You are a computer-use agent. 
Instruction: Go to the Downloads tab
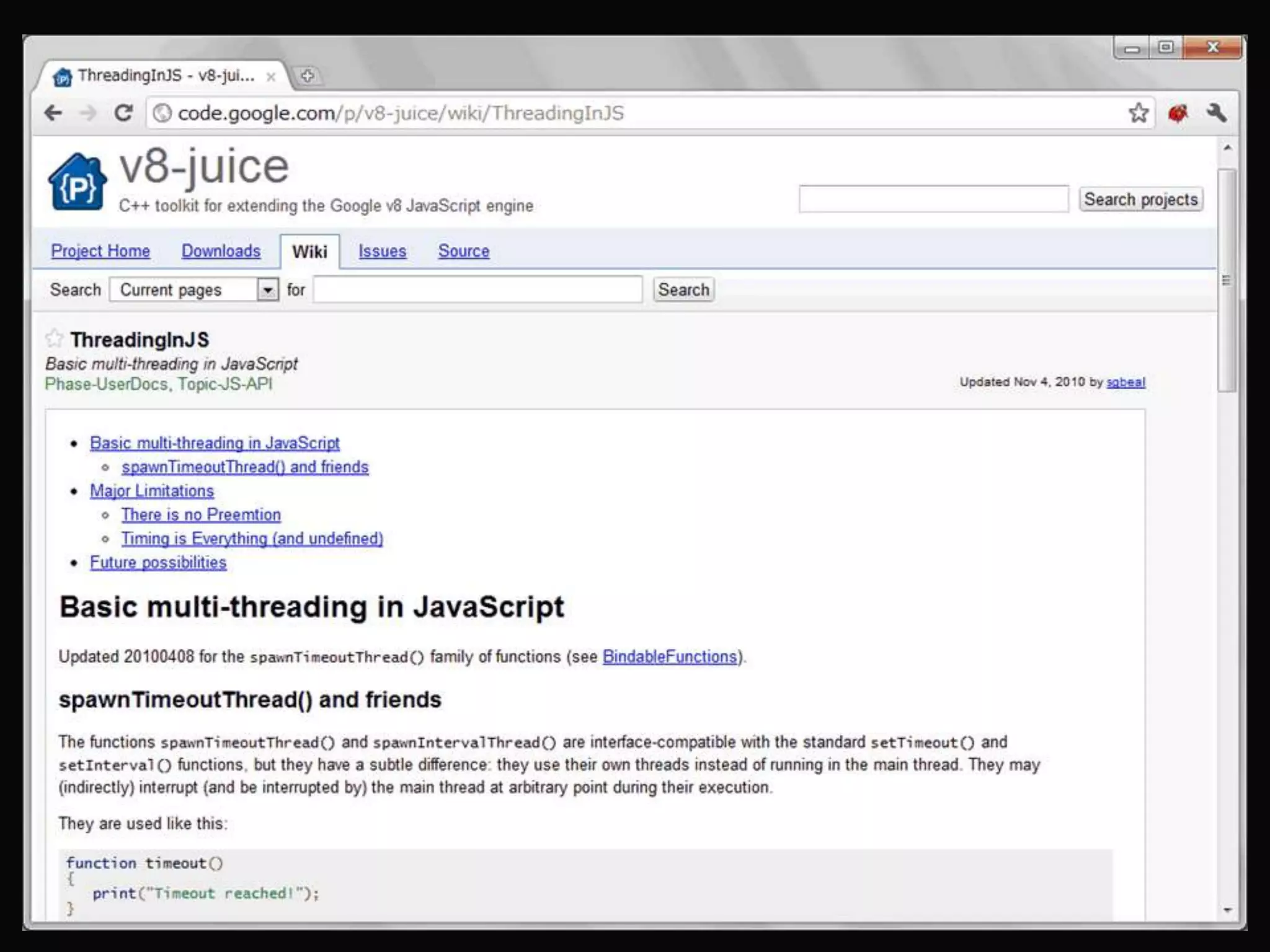tap(221, 251)
